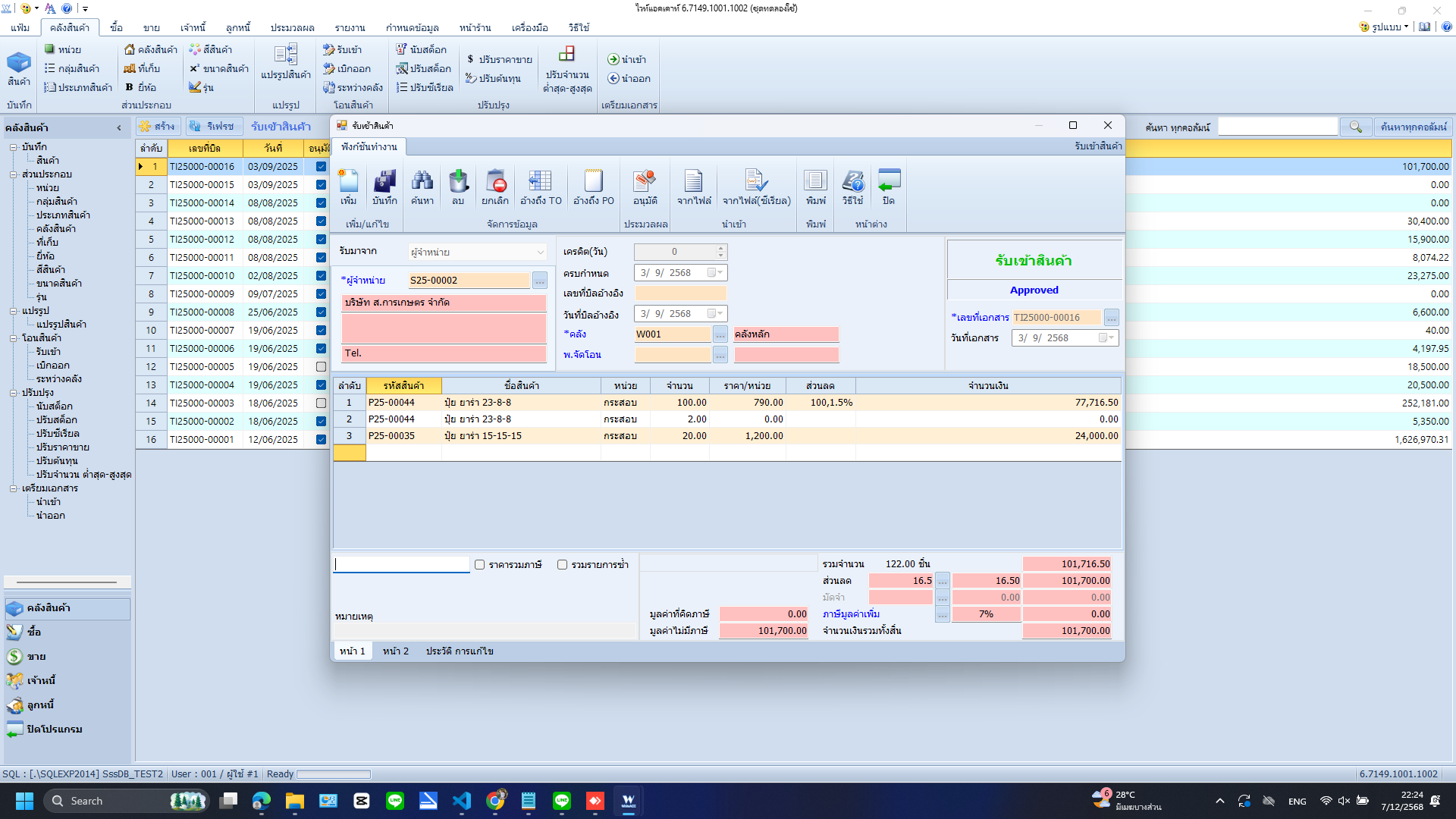Click the ลบ trash bin icon

pos(458,183)
